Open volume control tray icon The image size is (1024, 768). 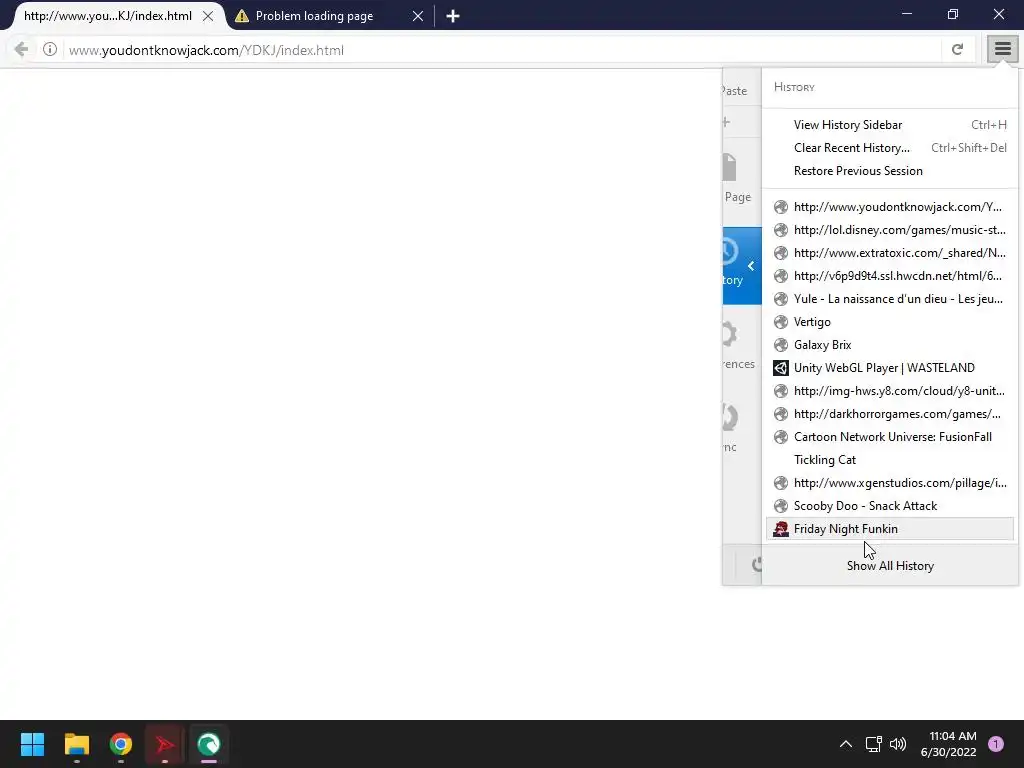coord(898,744)
